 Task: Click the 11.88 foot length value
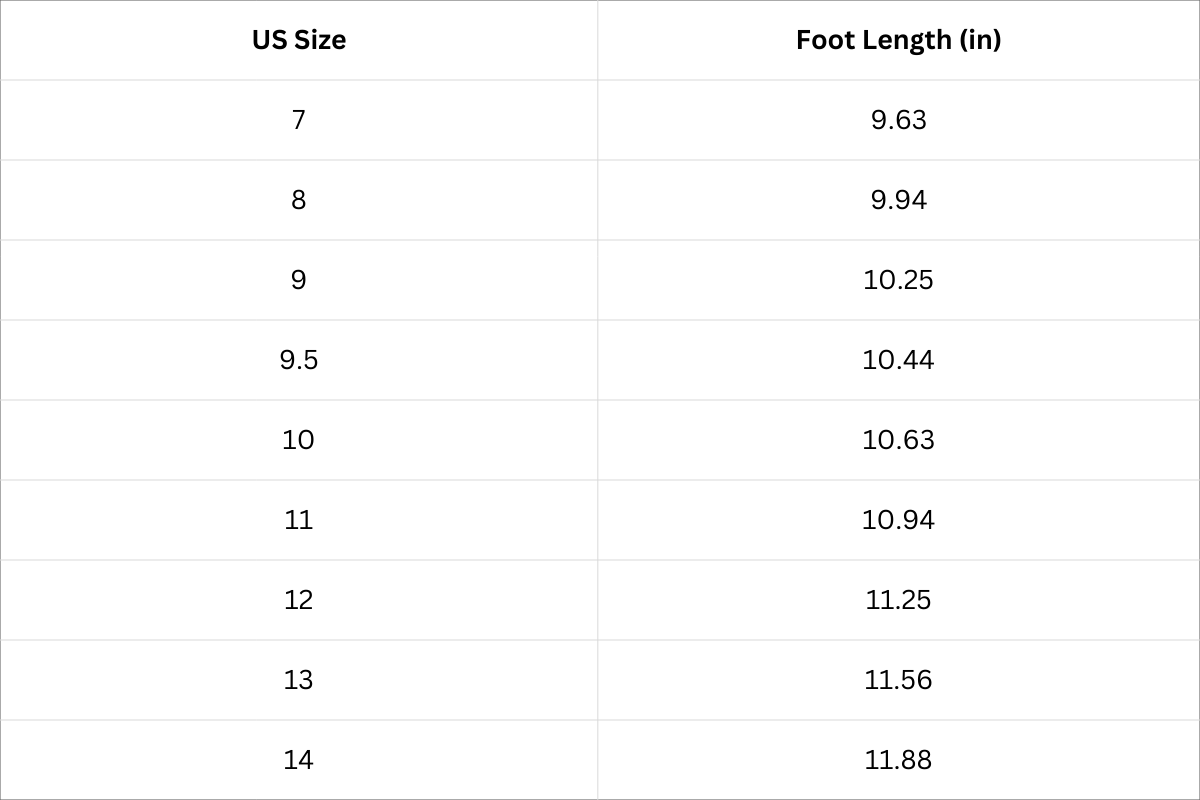898,760
